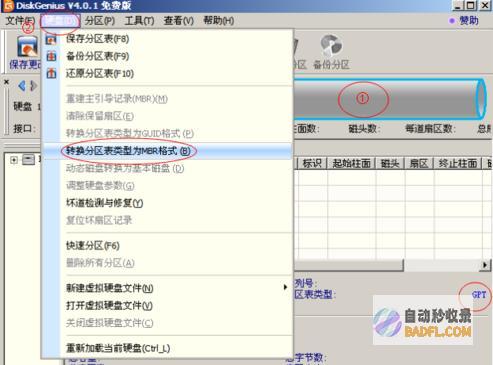493x365 pixels.
Task: Click the 每道扇区数: label
Action: pos(429,128)
